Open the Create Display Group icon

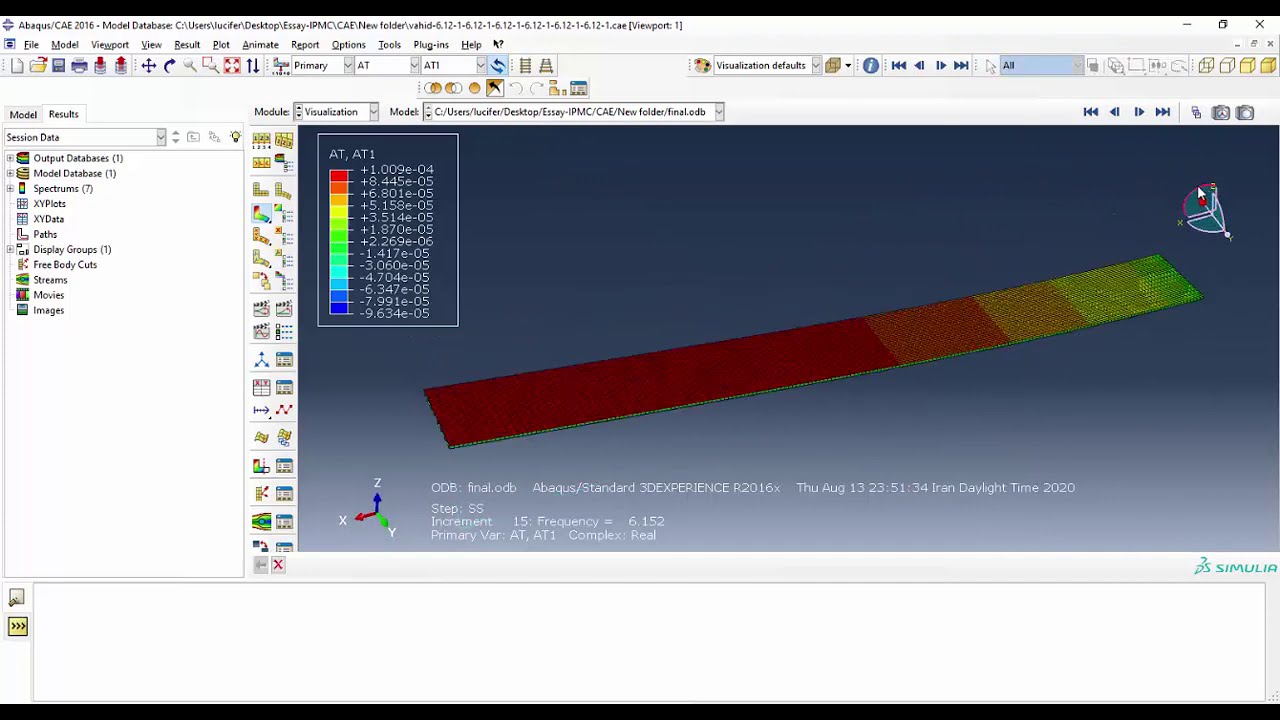point(558,89)
